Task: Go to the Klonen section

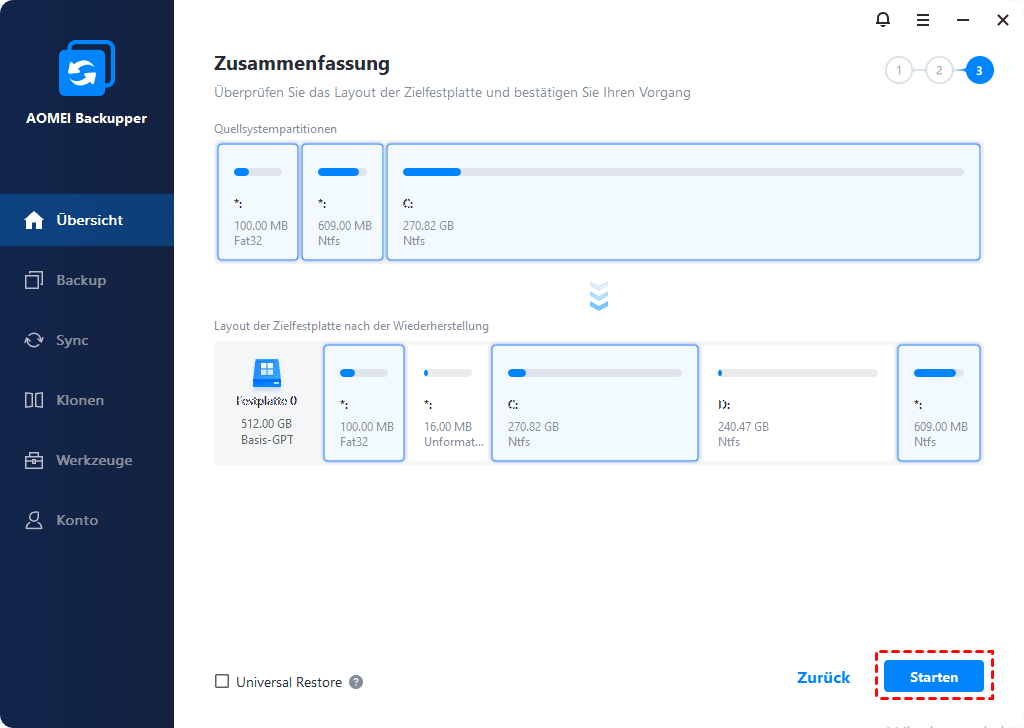Action: click(x=87, y=400)
